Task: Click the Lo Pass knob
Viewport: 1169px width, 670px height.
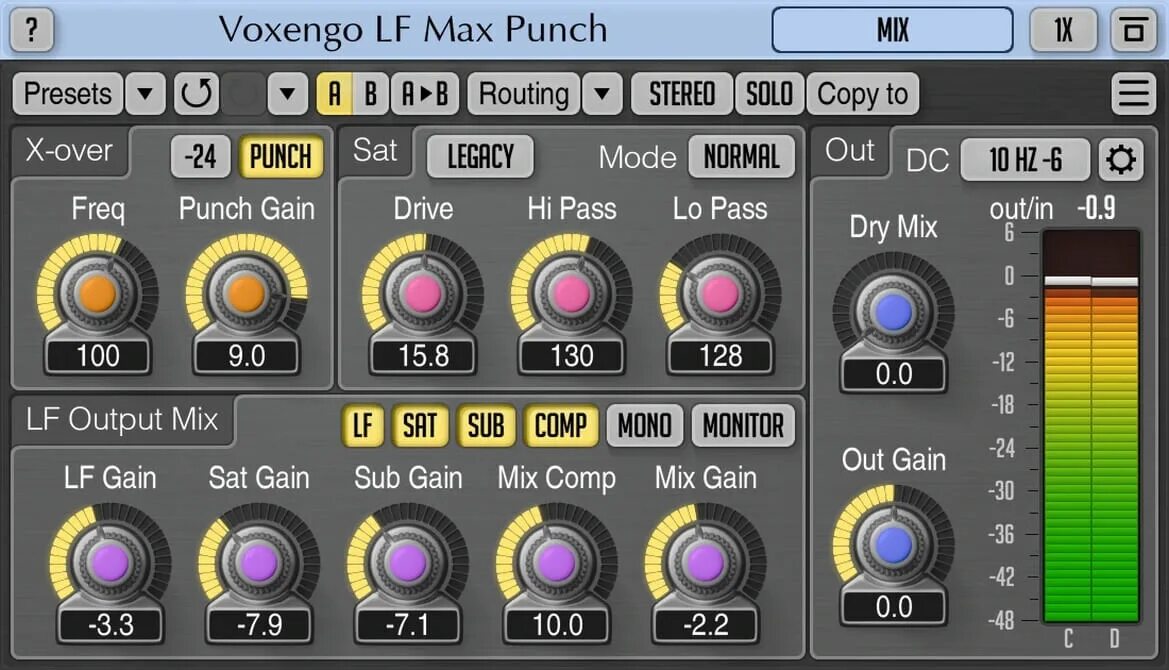Action: click(720, 293)
